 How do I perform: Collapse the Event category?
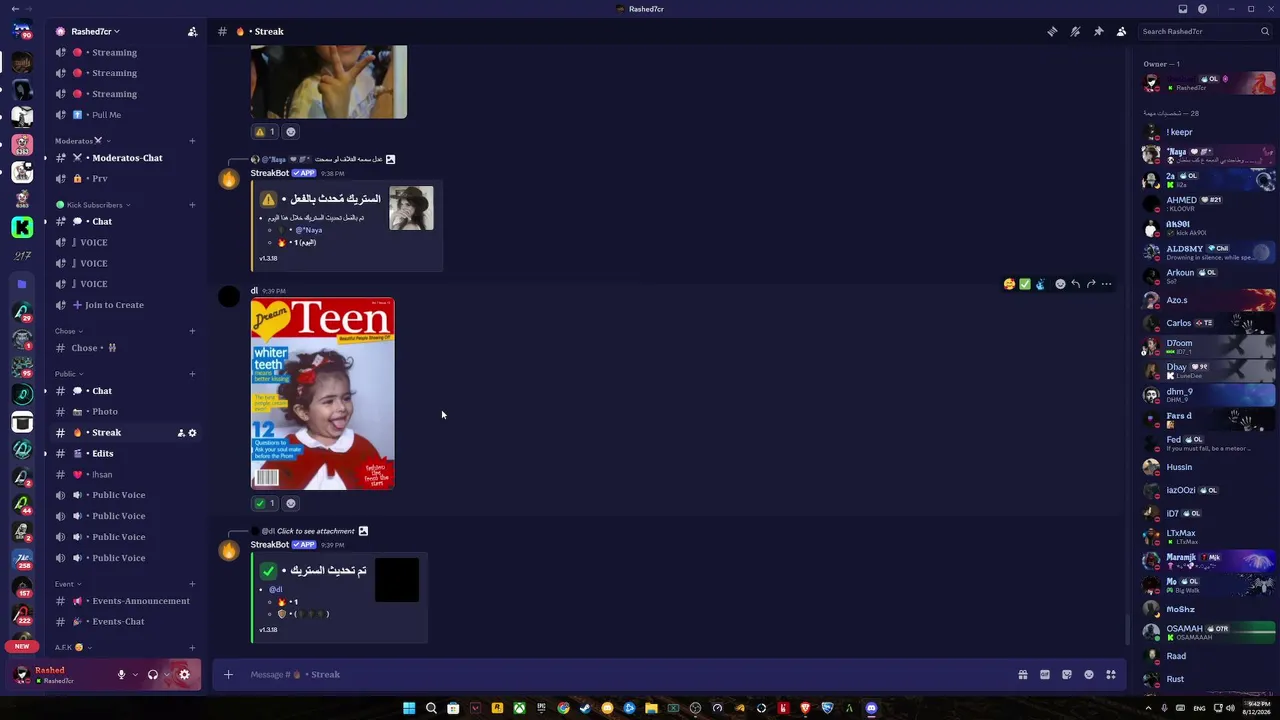(68, 584)
